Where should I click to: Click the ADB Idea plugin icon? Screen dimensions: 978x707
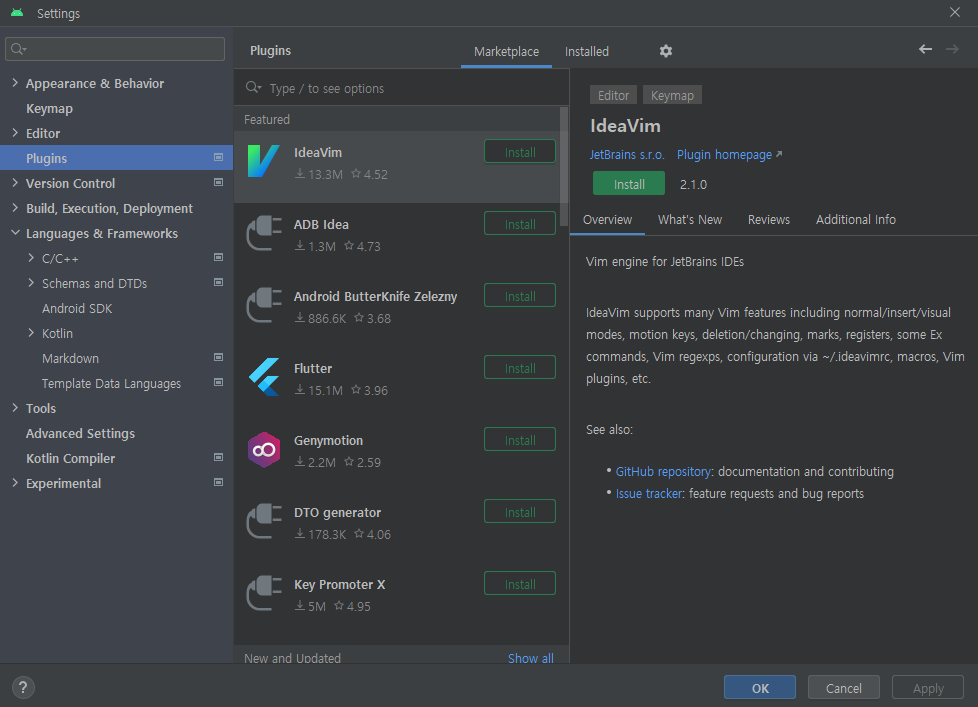(x=263, y=233)
